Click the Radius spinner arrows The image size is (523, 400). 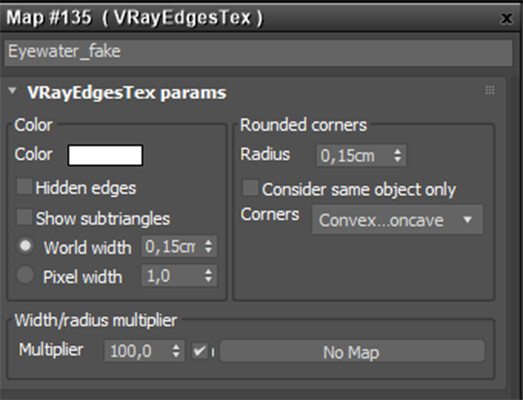398,155
